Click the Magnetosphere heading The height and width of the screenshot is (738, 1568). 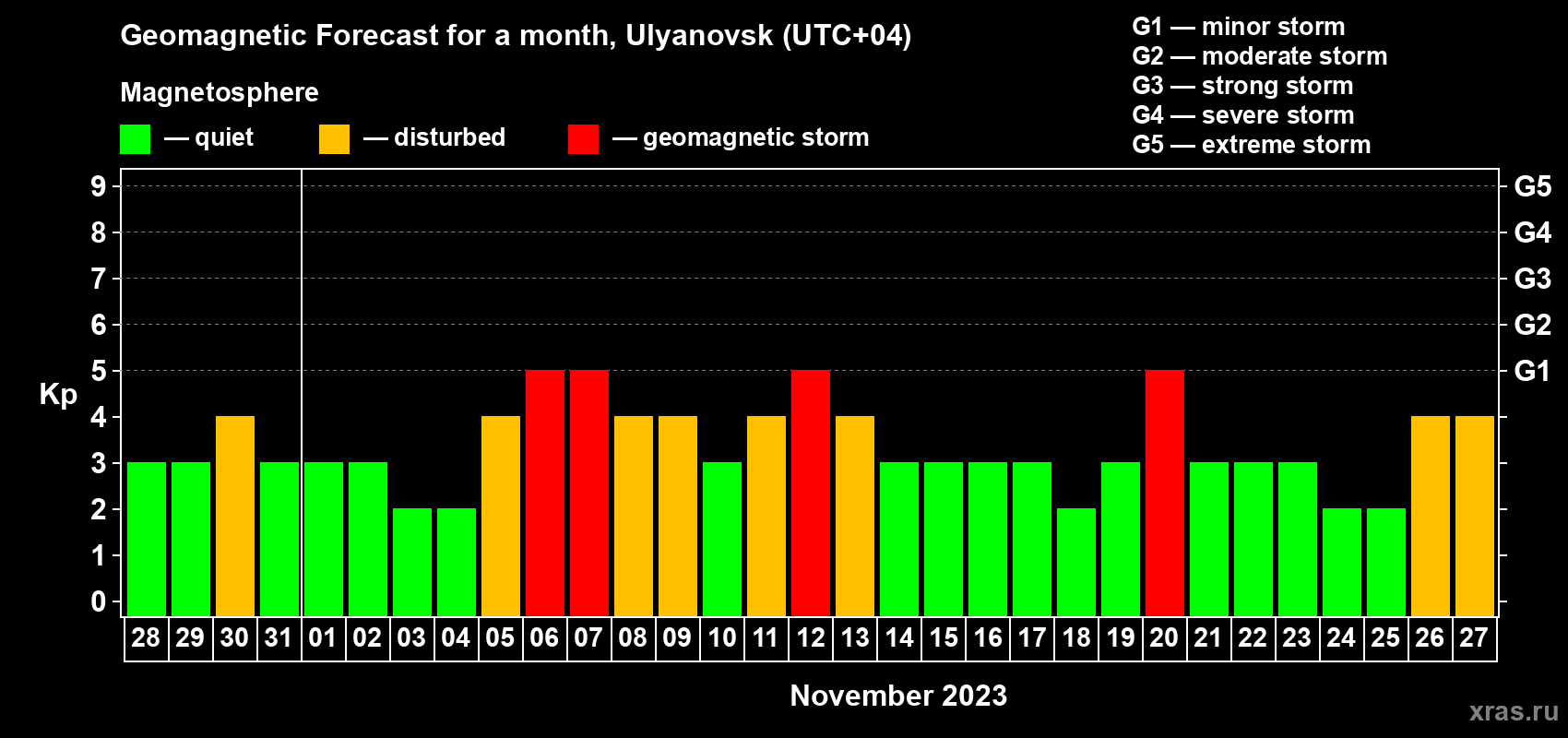pyautogui.click(x=220, y=92)
